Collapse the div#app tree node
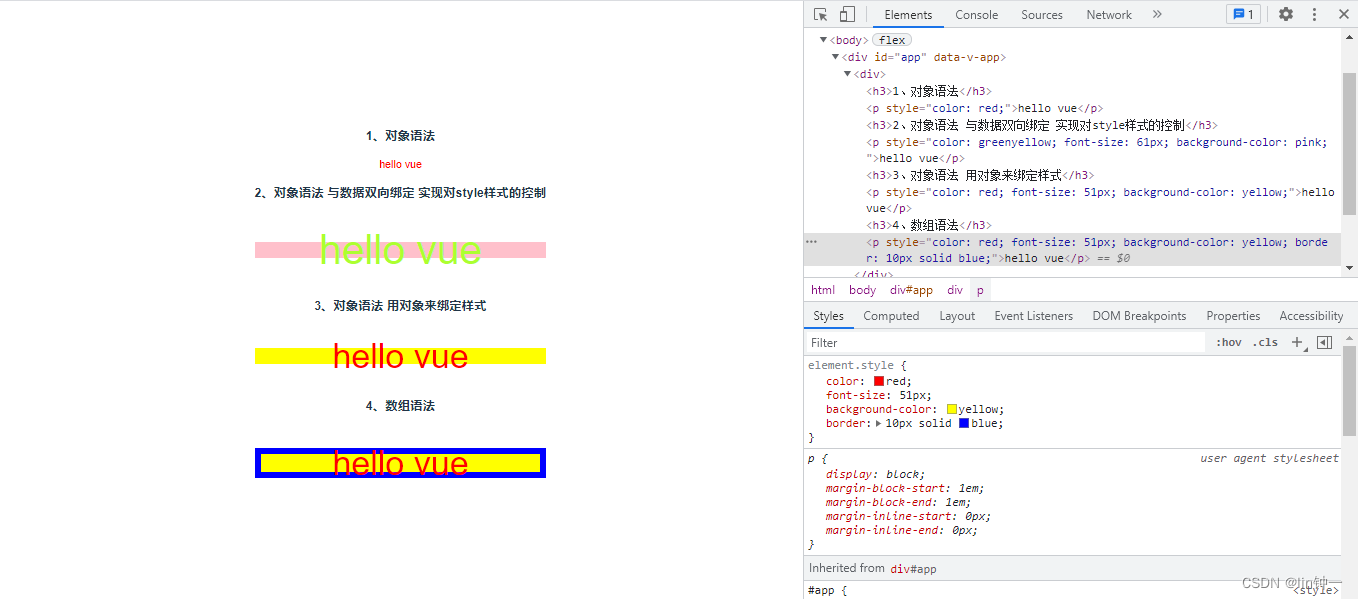The width and height of the screenshot is (1358, 599). (836, 57)
